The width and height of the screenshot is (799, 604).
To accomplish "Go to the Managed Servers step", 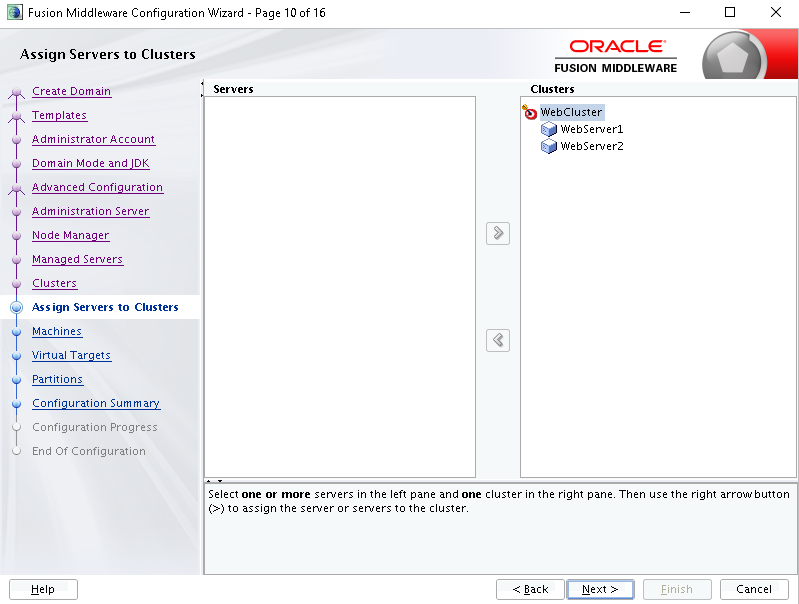I will [77, 259].
